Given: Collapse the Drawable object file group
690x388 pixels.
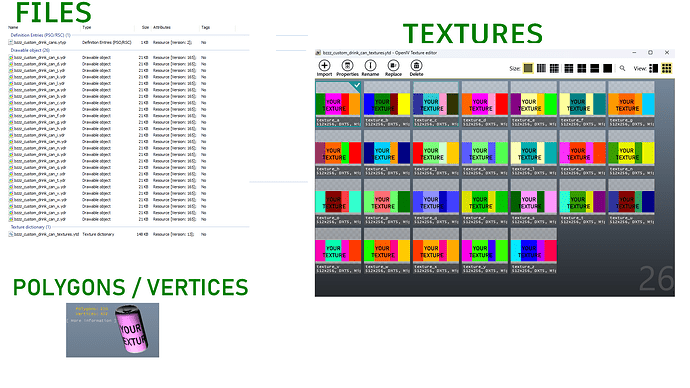Looking at the screenshot, I should 30,50.
